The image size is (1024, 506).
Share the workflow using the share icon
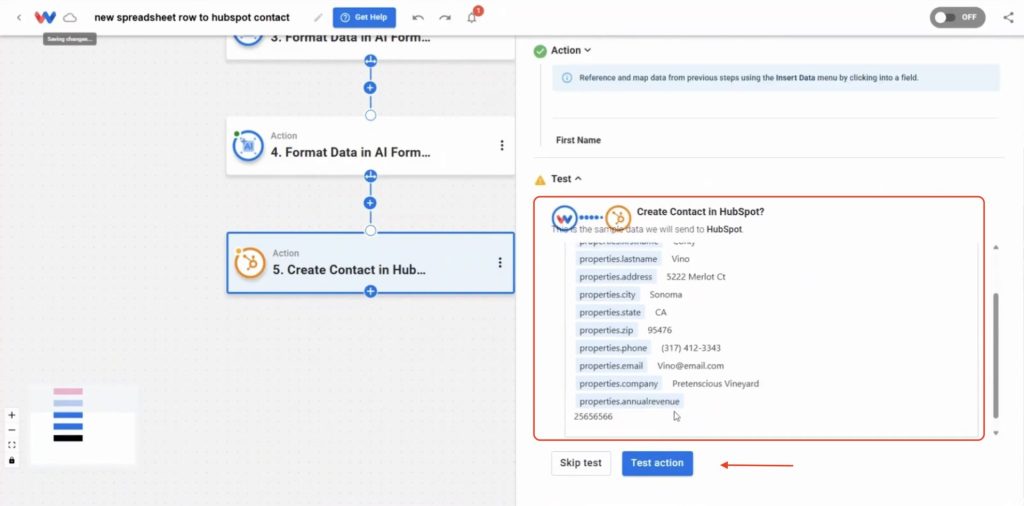[1008, 18]
